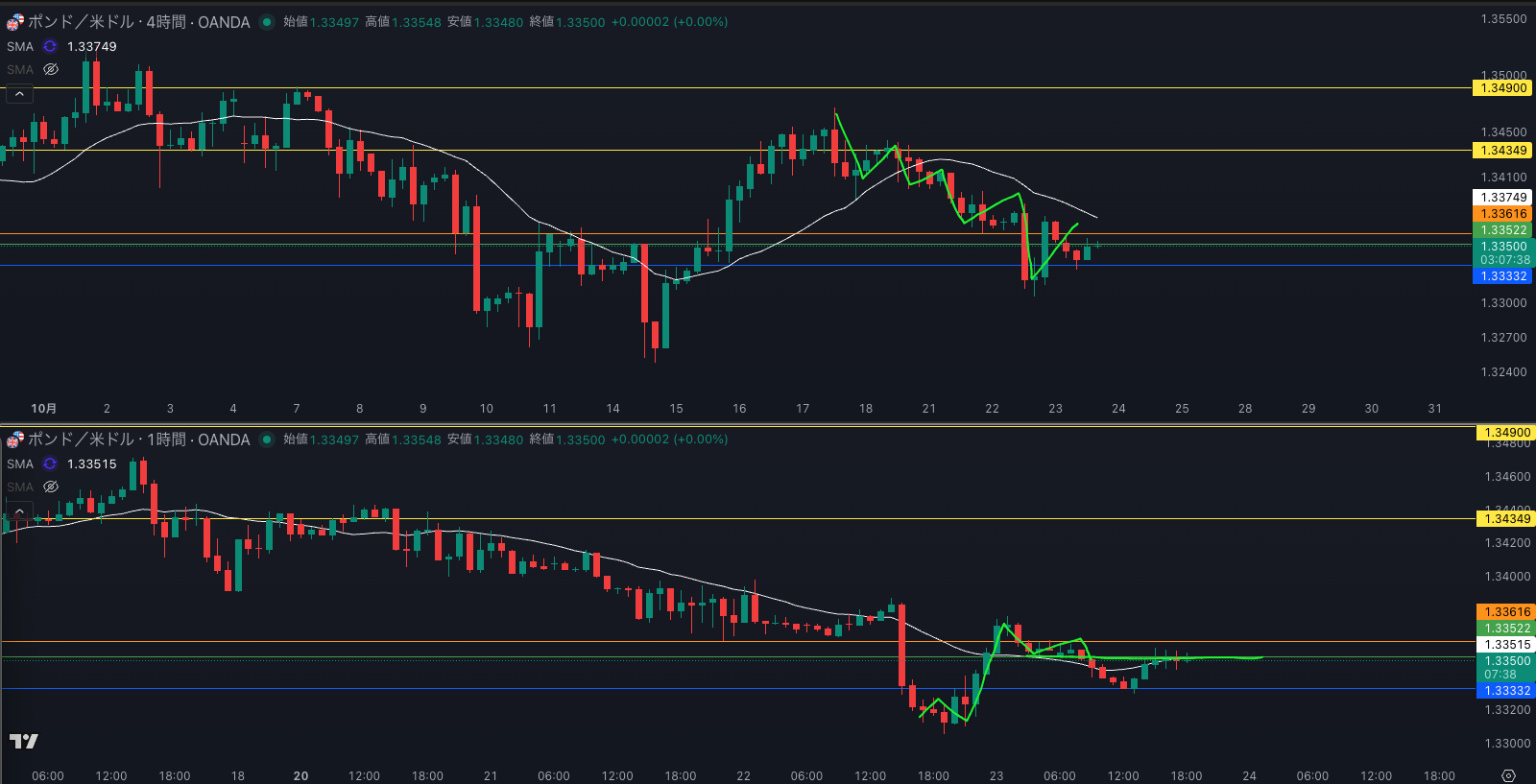
Task: Click green market status dot on 4-hour chart
Action: pos(267,22)
